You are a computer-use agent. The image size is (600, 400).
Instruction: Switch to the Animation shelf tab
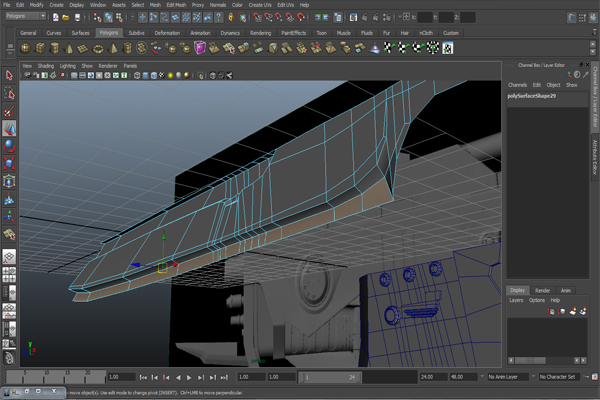point(200,33)
